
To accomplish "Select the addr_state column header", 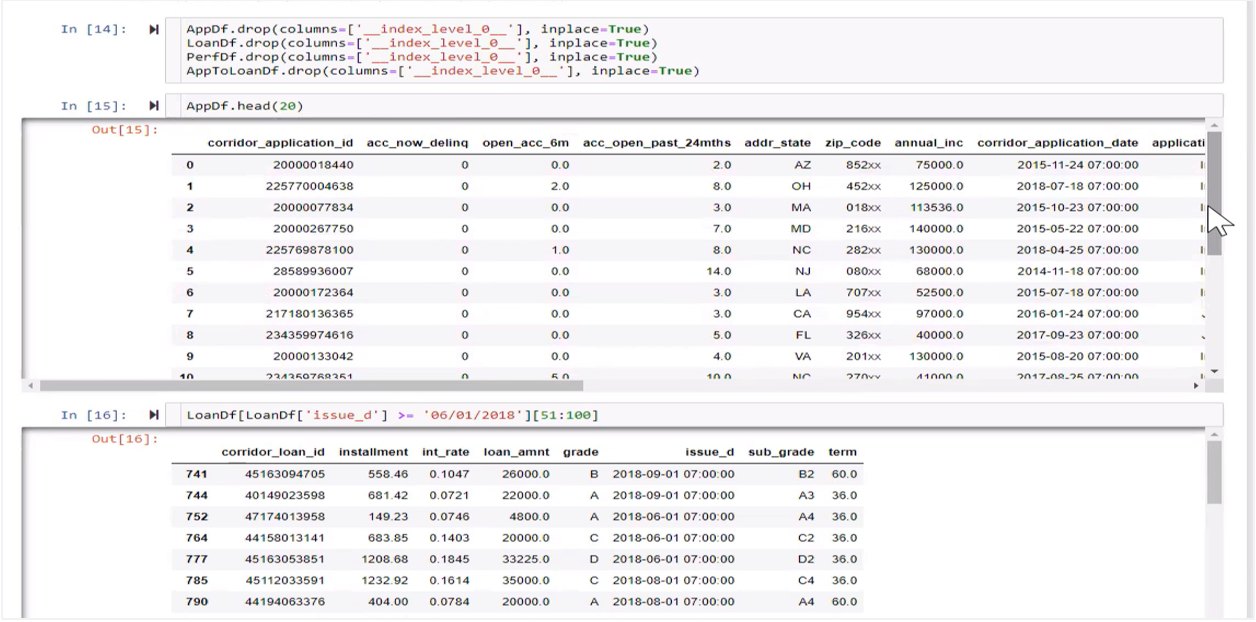I will coord(777,143).
